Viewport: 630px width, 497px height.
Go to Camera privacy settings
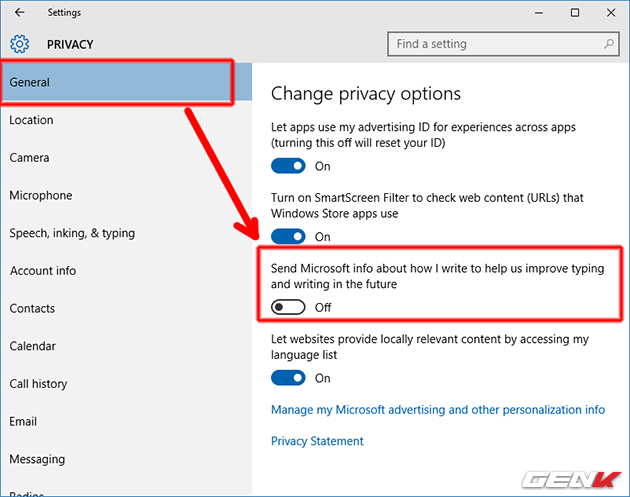pyautogui.click(x=30, y=158)
